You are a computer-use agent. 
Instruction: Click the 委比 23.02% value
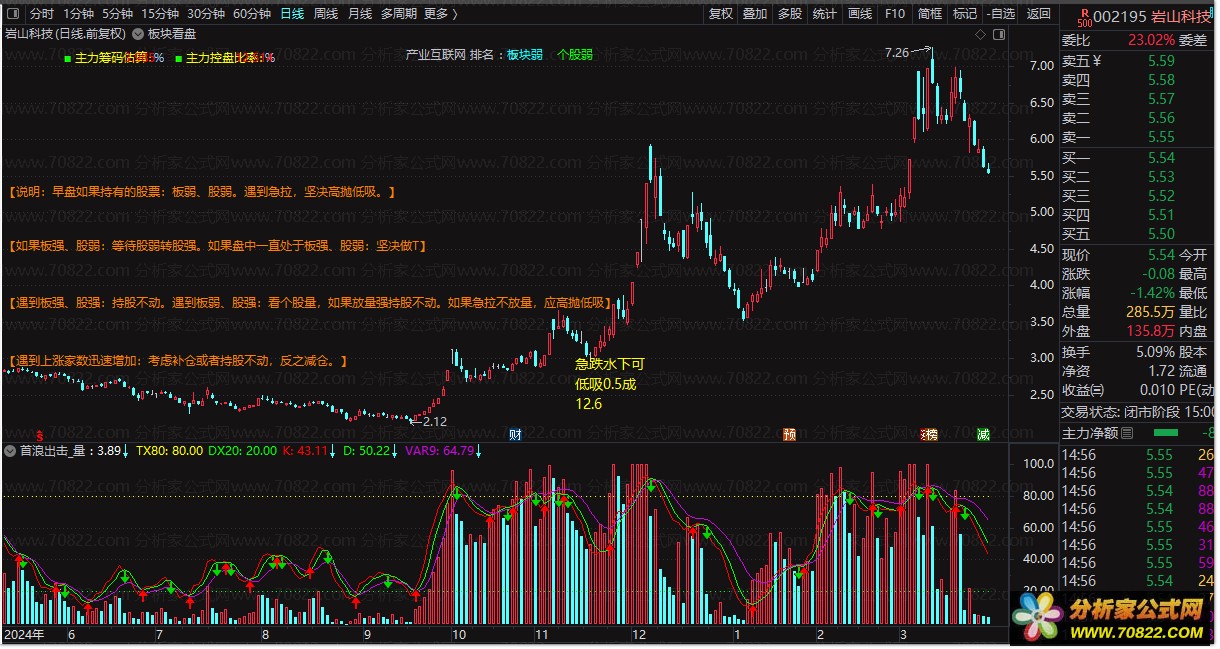click(x=1150, y=41)
